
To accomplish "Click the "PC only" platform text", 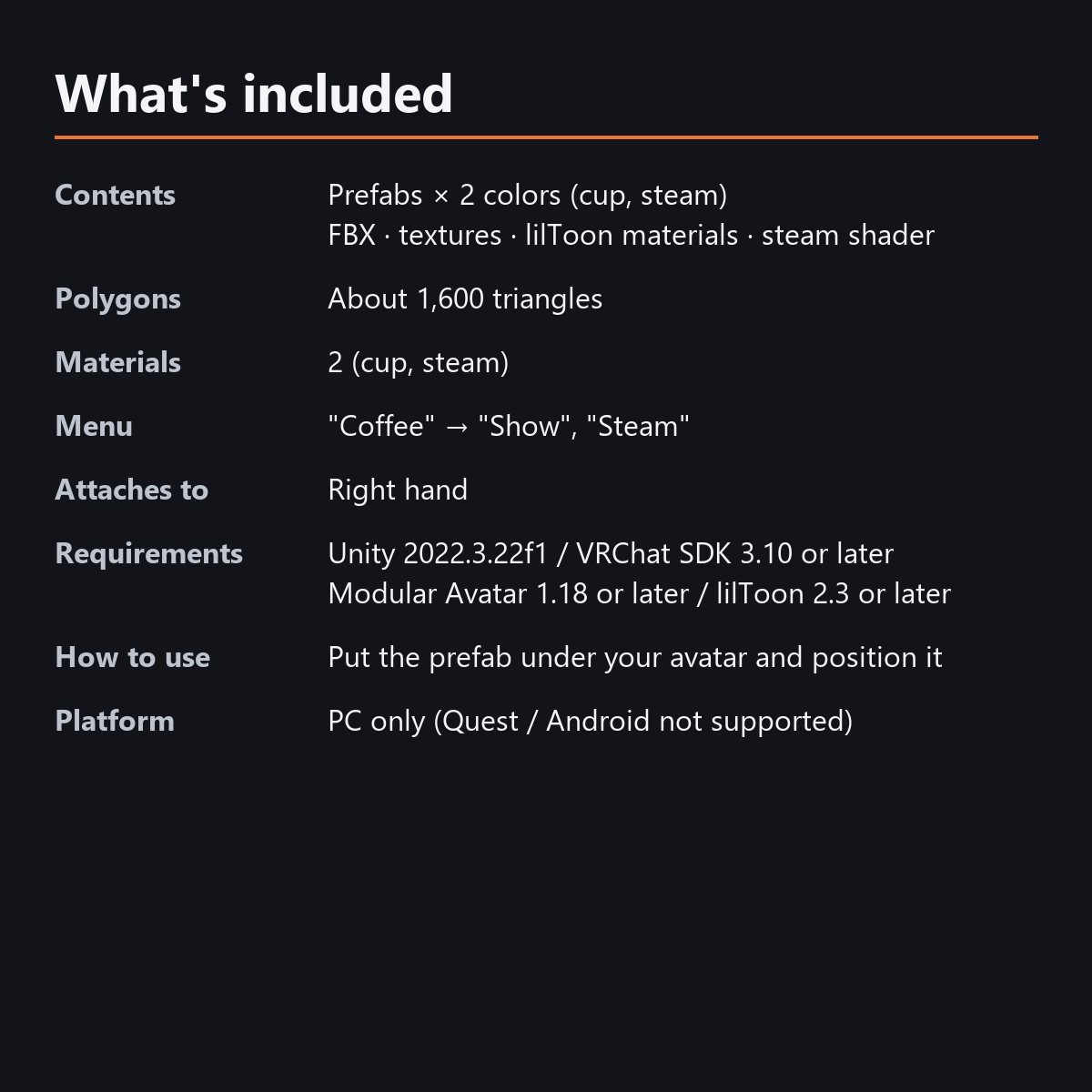I will tap(590, 722).
